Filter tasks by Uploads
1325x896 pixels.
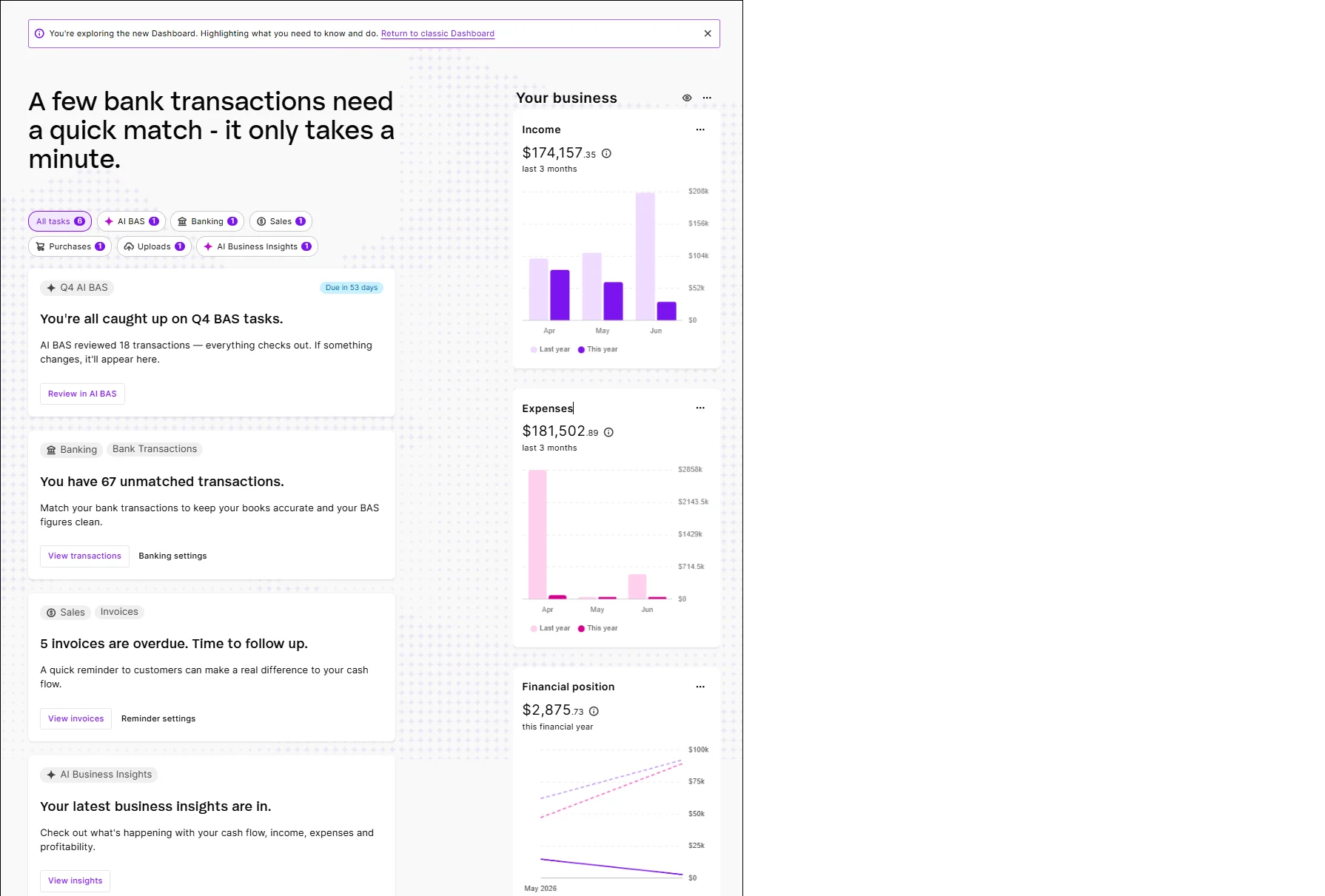[x=154, y=246]
